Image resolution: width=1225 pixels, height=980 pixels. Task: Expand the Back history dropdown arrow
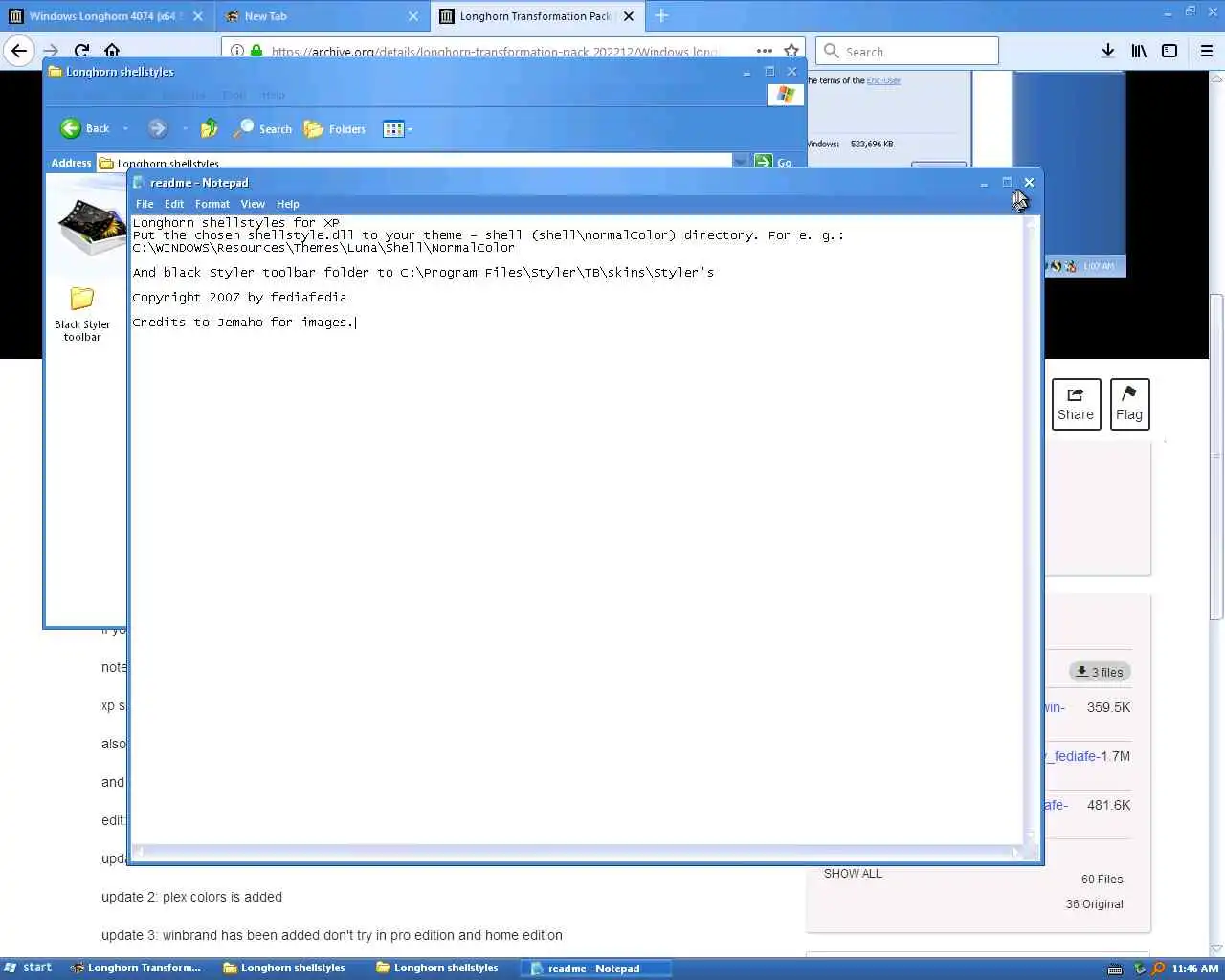(x=125, y=129)
